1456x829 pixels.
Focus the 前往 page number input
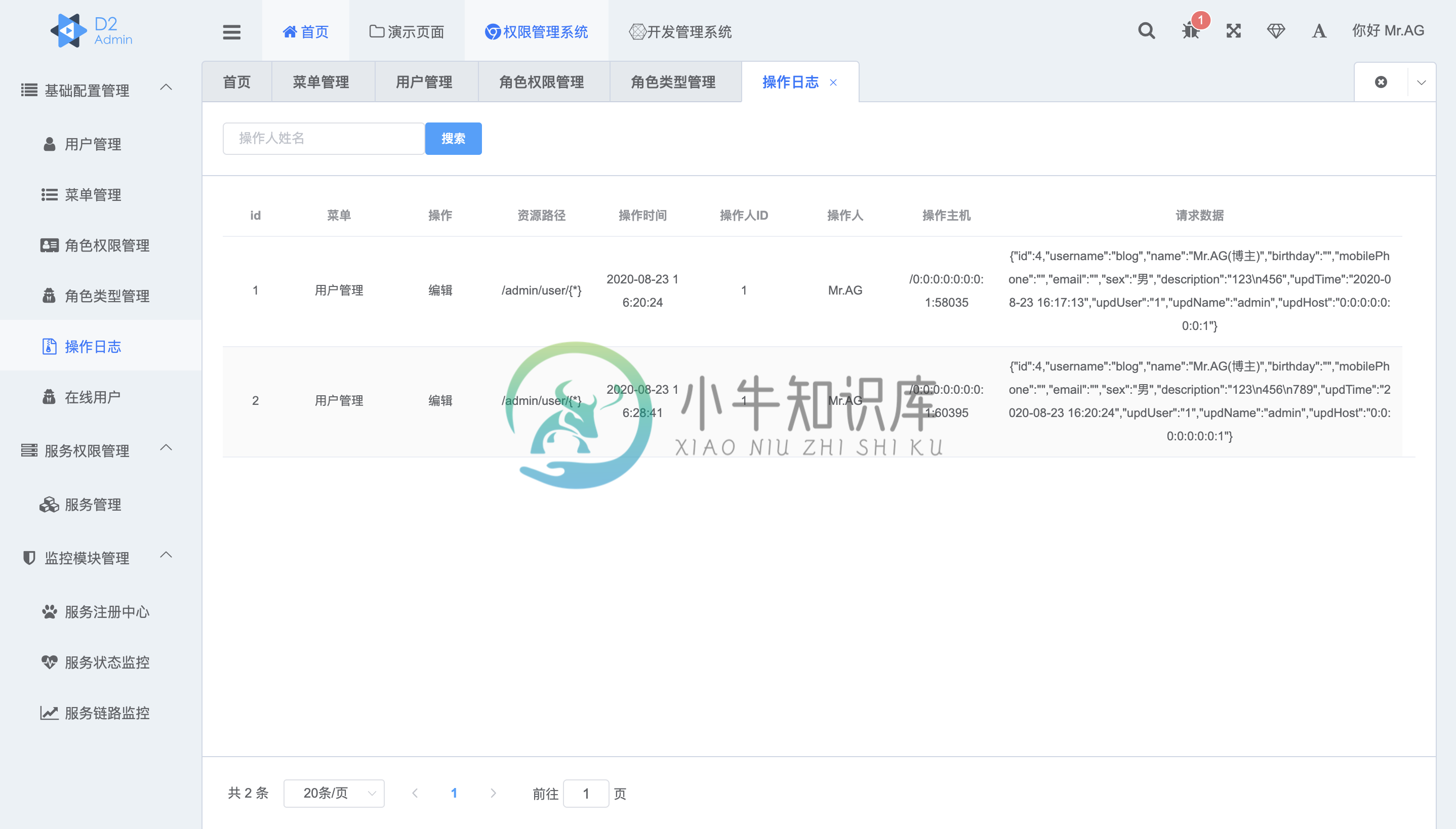pos(586,793)
